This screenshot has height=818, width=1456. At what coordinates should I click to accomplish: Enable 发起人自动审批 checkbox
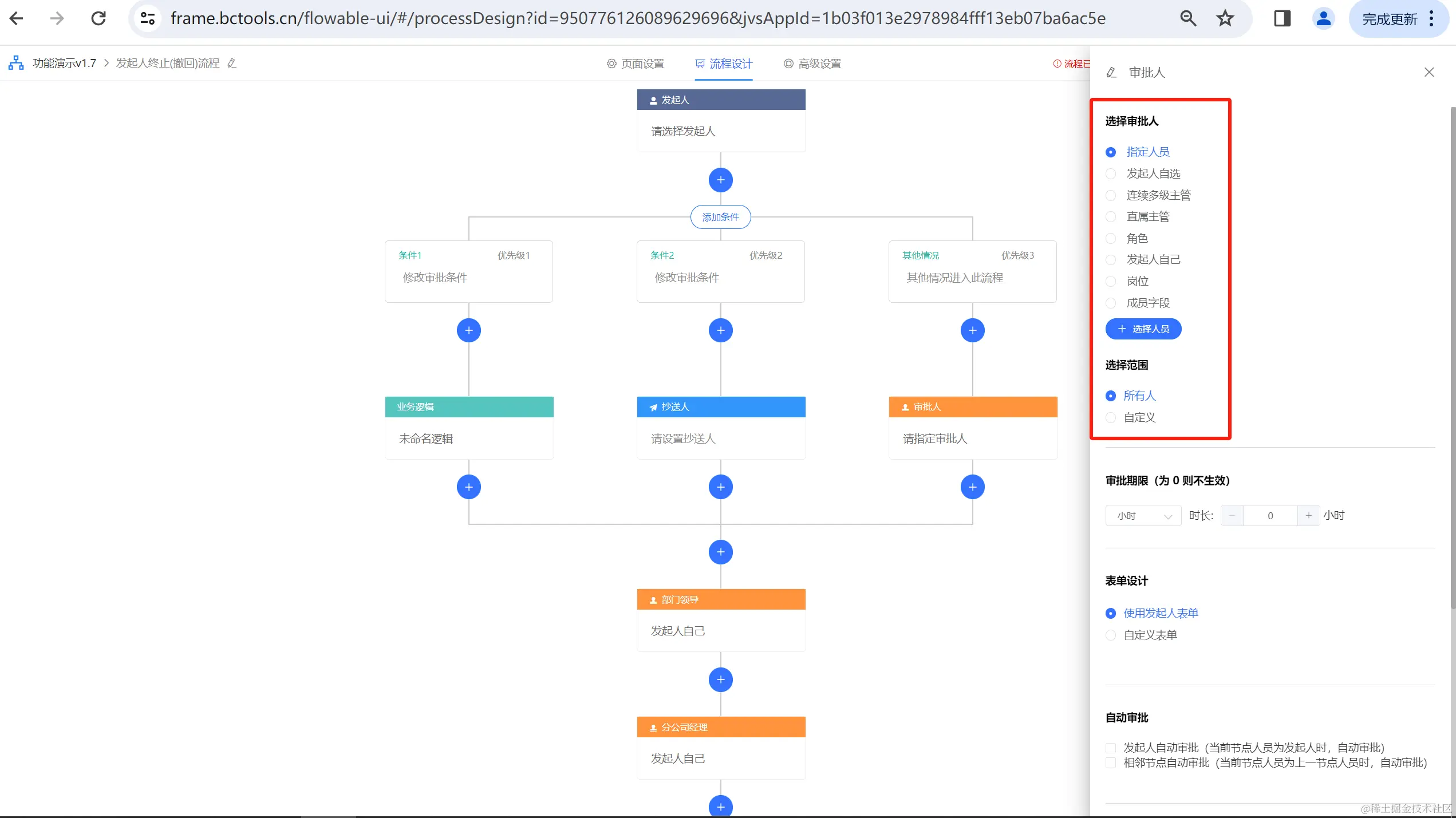tap(1111, 748)
